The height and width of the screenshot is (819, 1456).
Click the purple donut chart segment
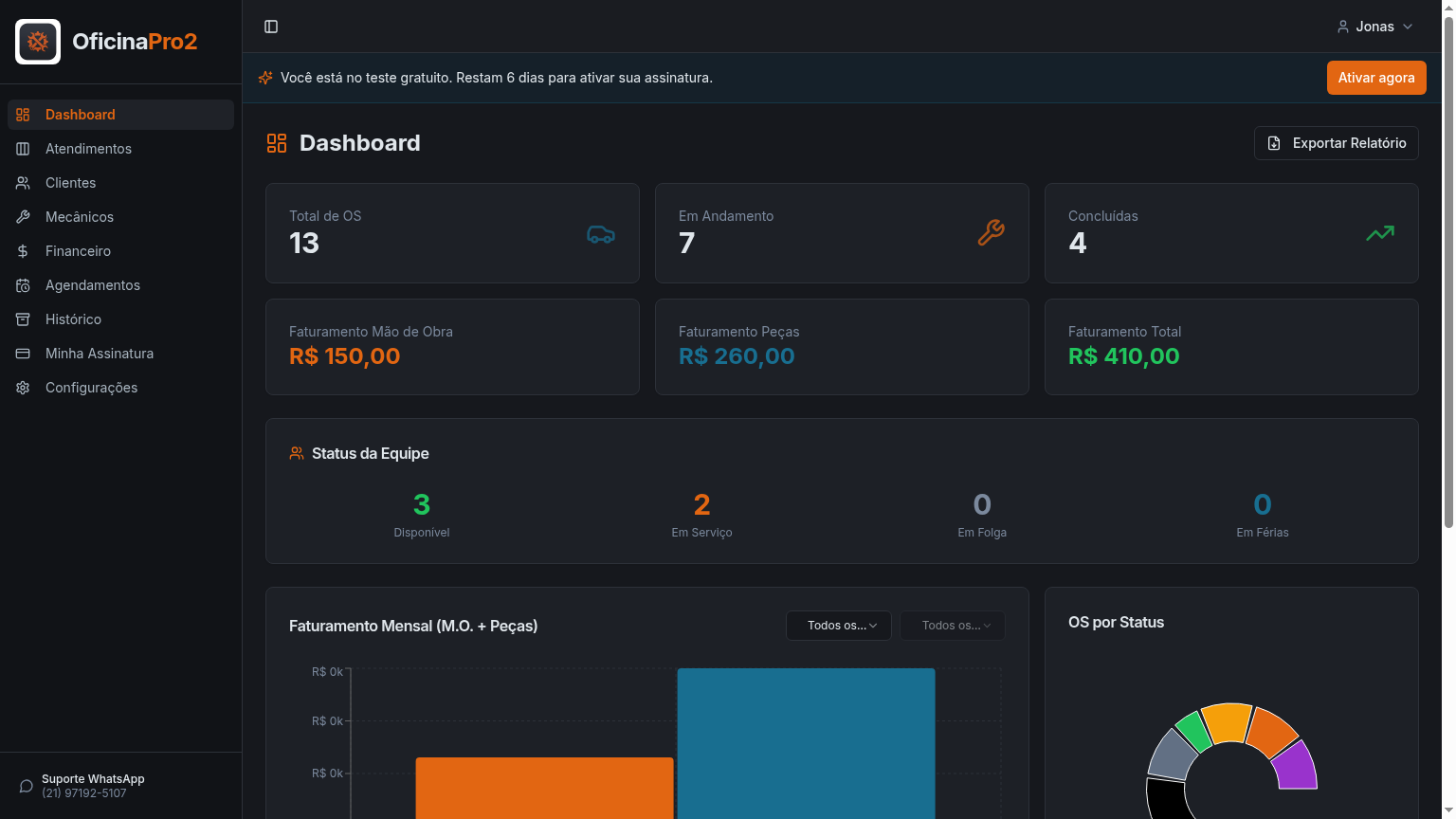pyautogui.click(x=1297, y=766)
